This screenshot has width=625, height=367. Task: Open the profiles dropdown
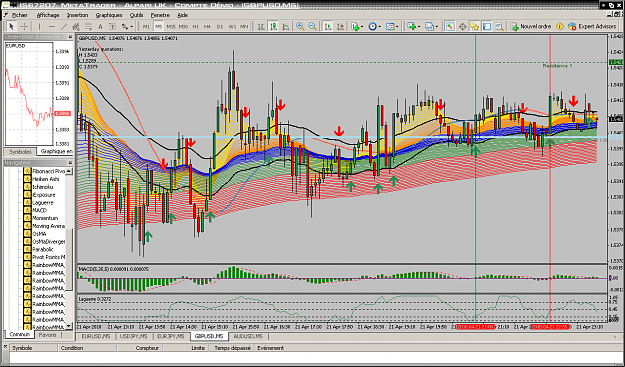(x=431, y=27)
